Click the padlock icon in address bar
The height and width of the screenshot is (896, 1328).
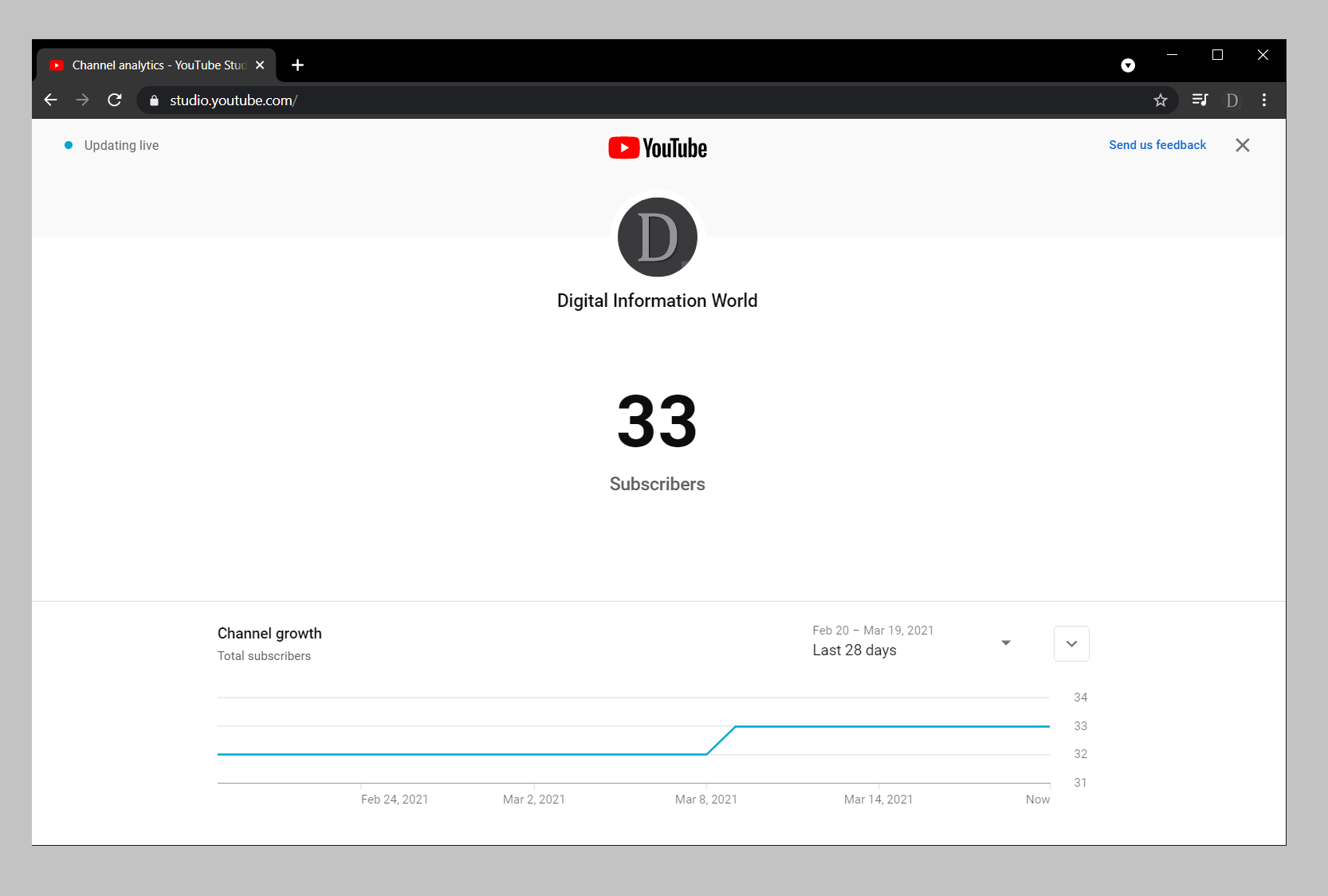click(x=152, y=100)
